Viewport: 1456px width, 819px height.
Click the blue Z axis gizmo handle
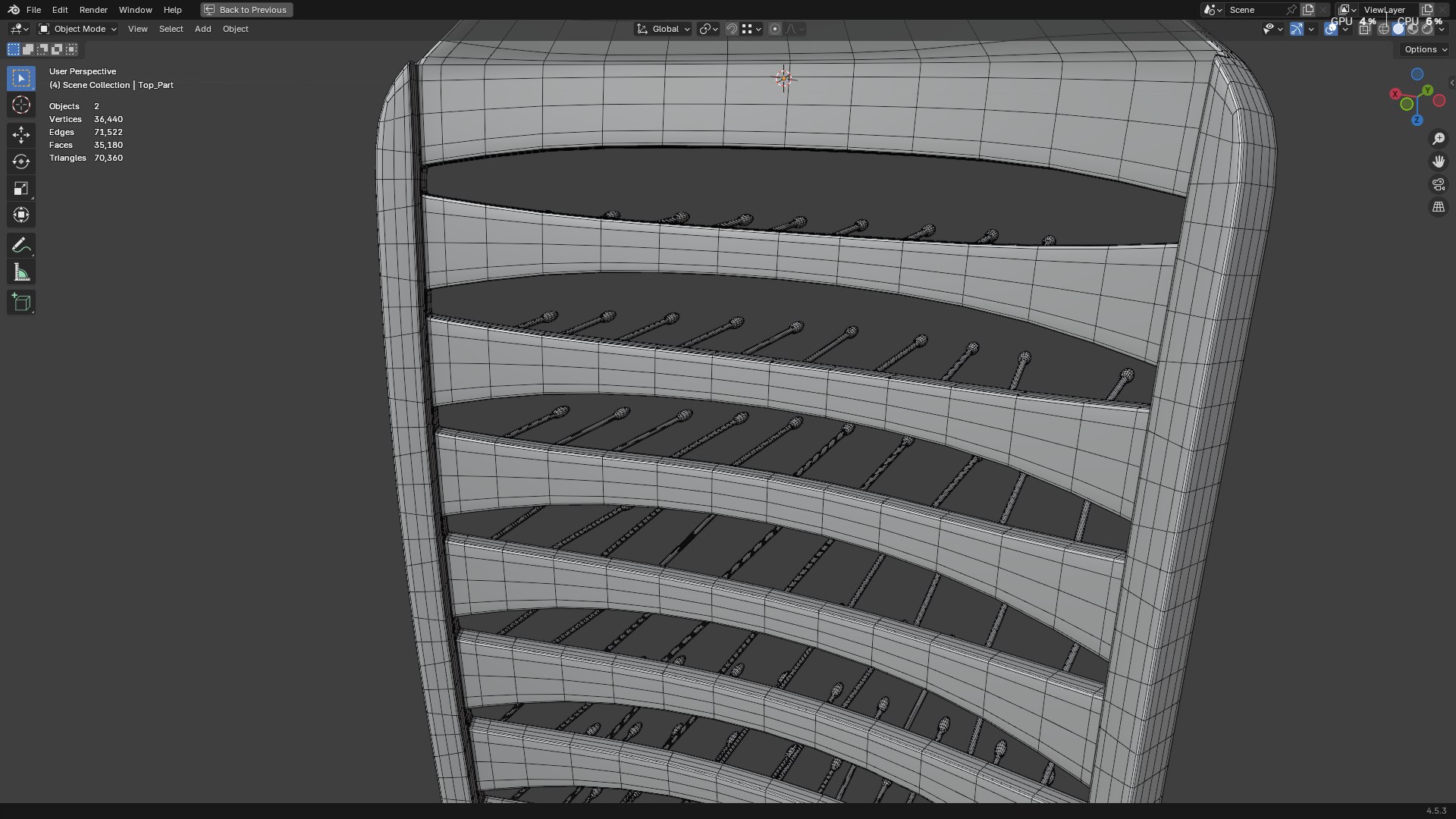click(x=1417, y=121)
